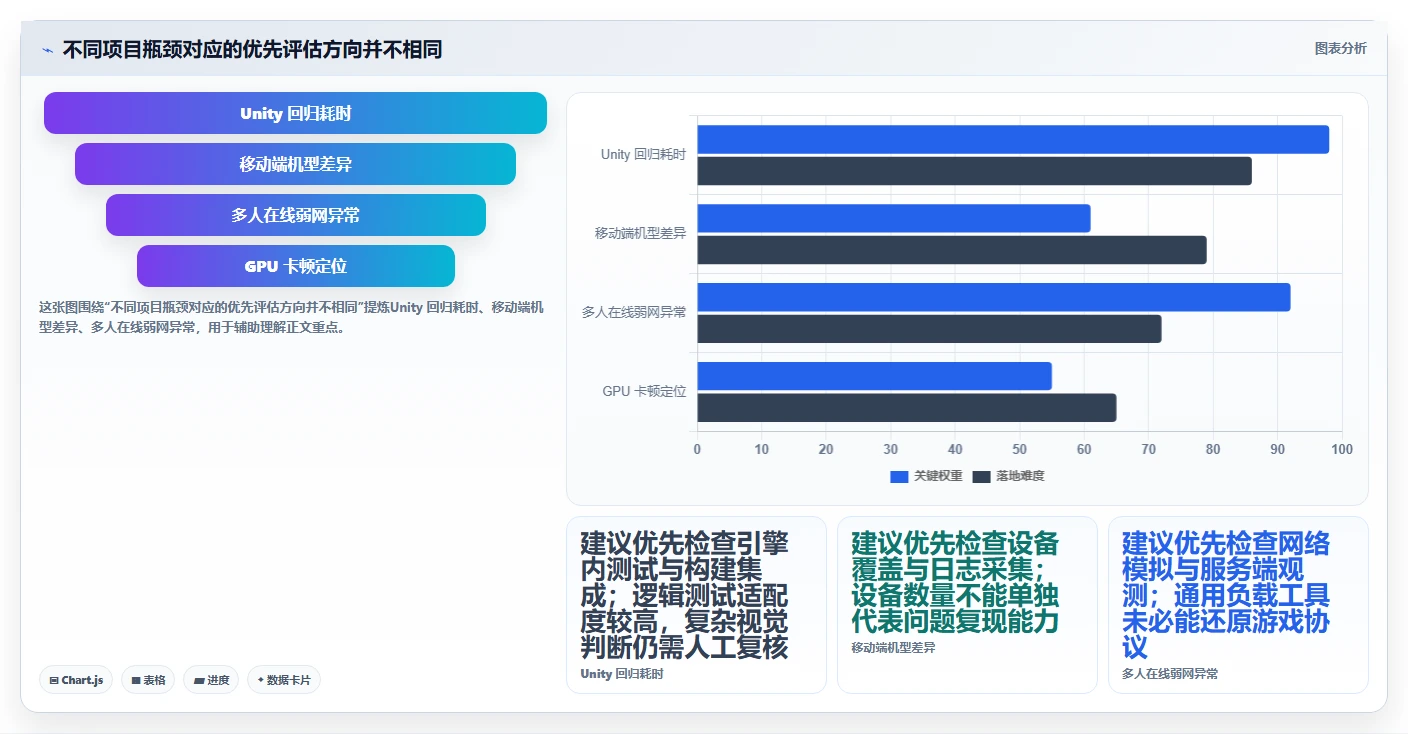Click the 图表分析 label in header

(1340, 48)
